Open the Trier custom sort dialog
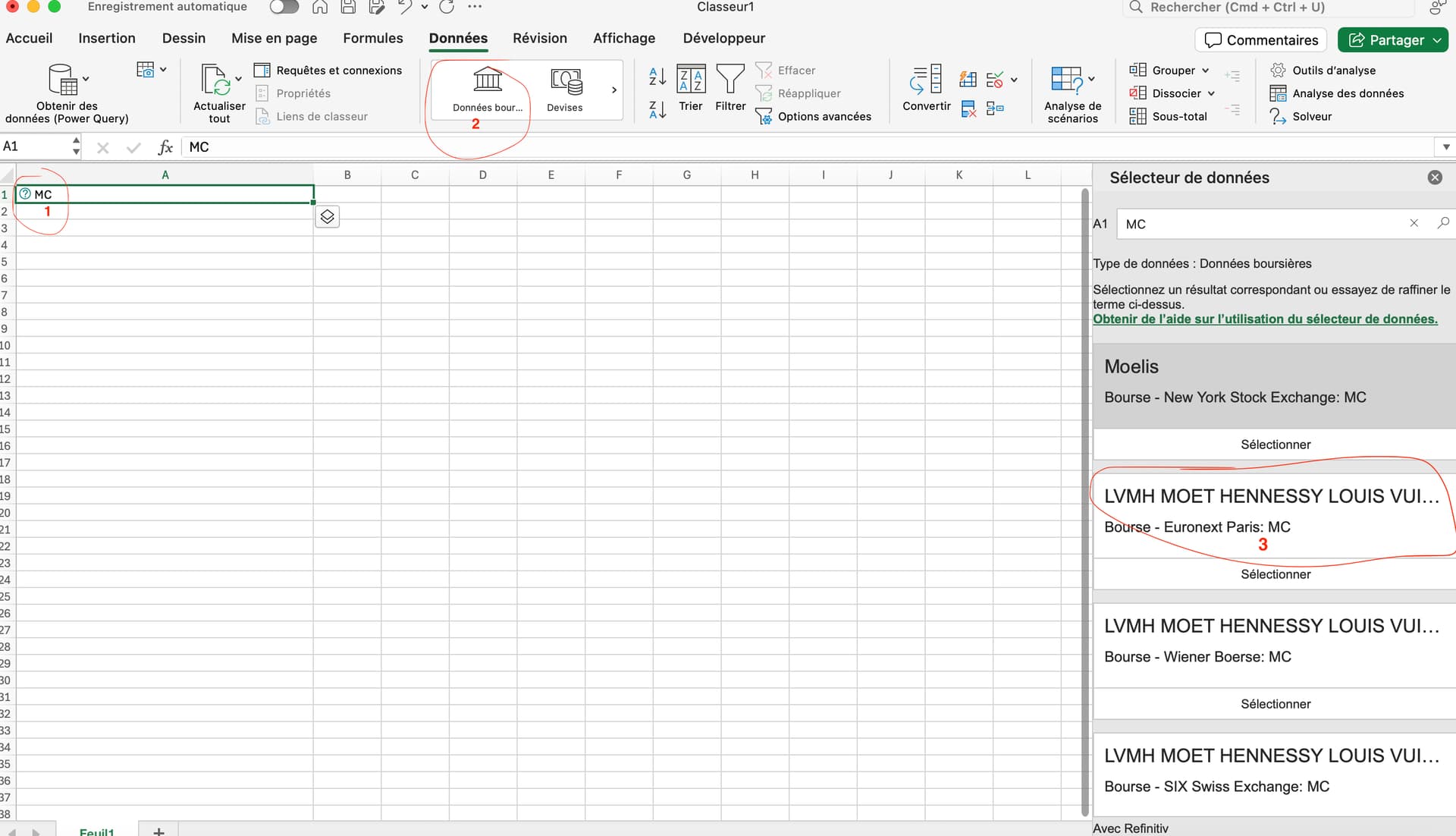1456x836 pixels. pos(691,88)
